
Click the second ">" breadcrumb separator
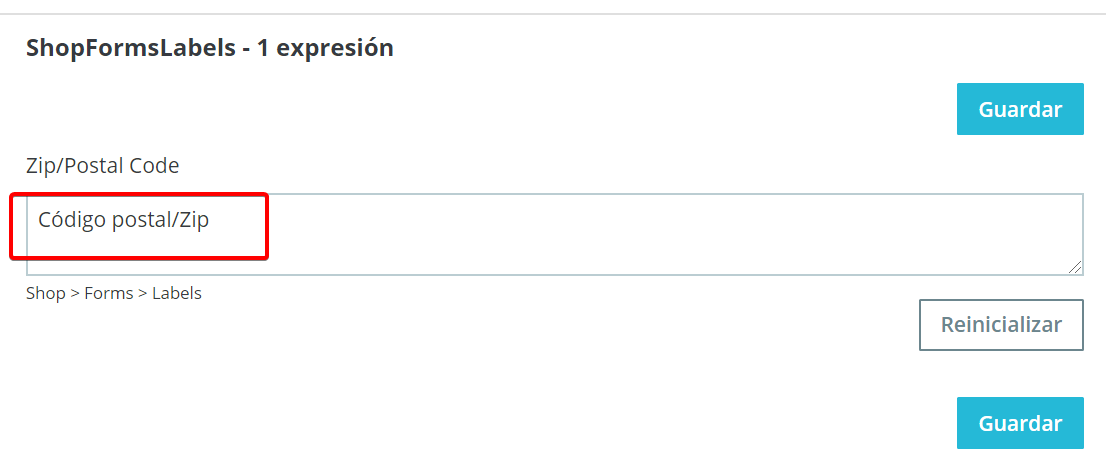[x=143, y=294]
